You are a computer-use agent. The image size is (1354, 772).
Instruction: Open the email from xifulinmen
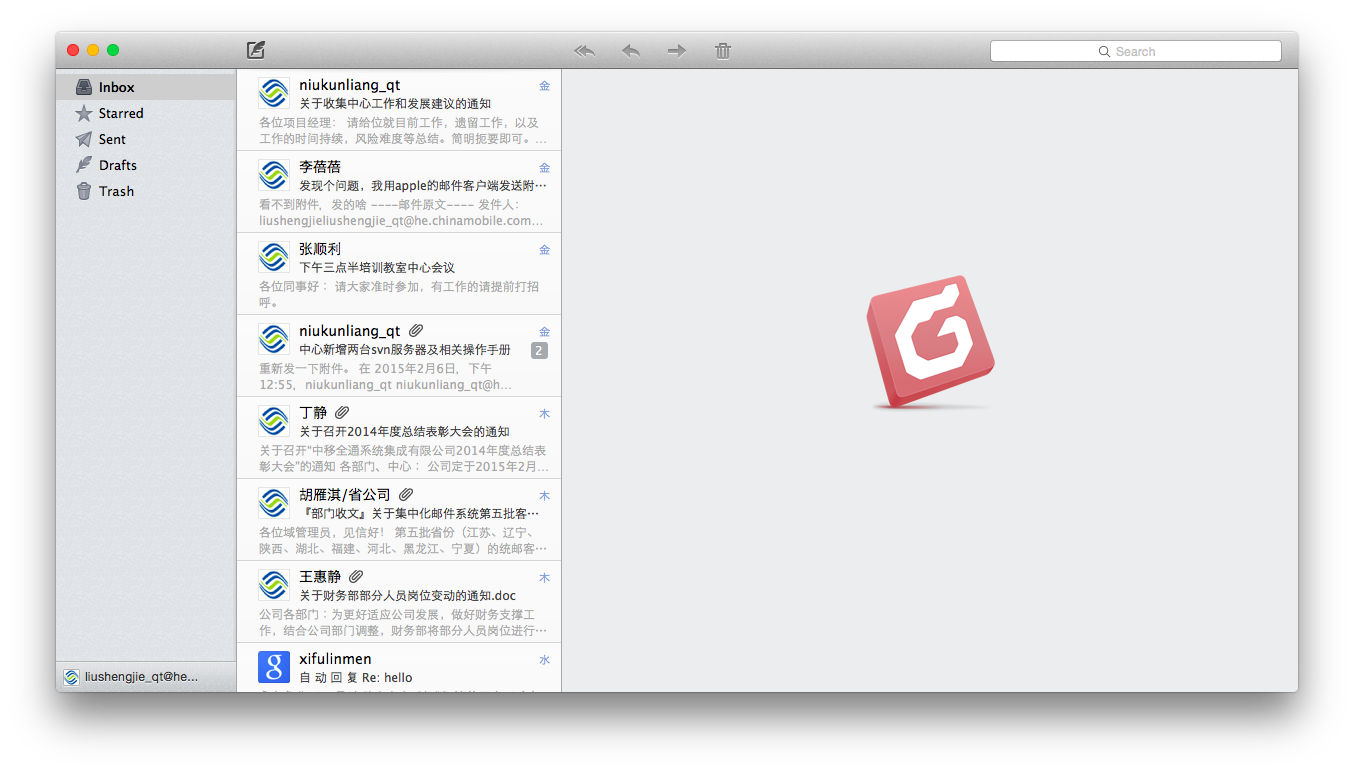click(399, 668)
